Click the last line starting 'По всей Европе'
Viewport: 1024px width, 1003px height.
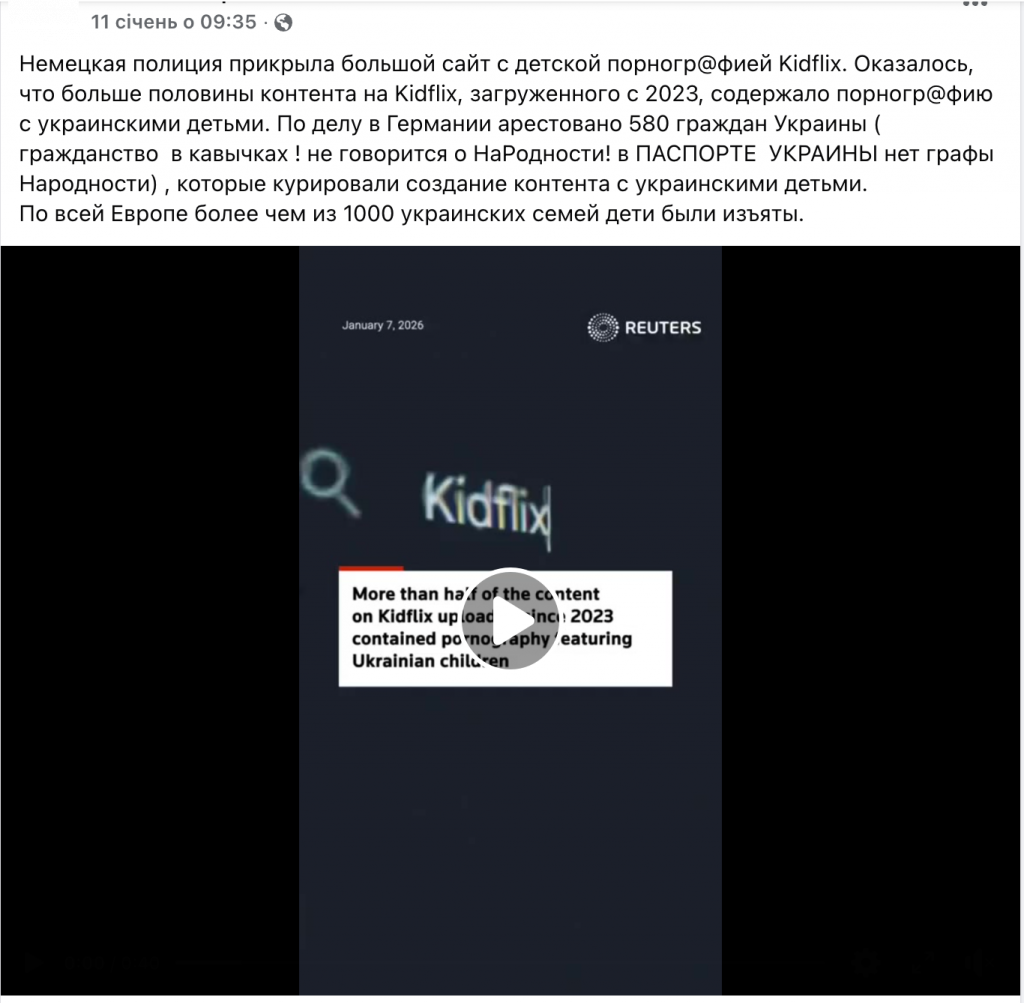[x=411, y=214]
